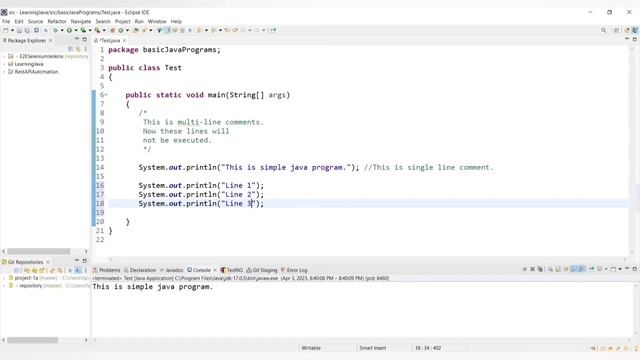
Task: Switch to the Error Log tab
Action: [x=294, y=270]
